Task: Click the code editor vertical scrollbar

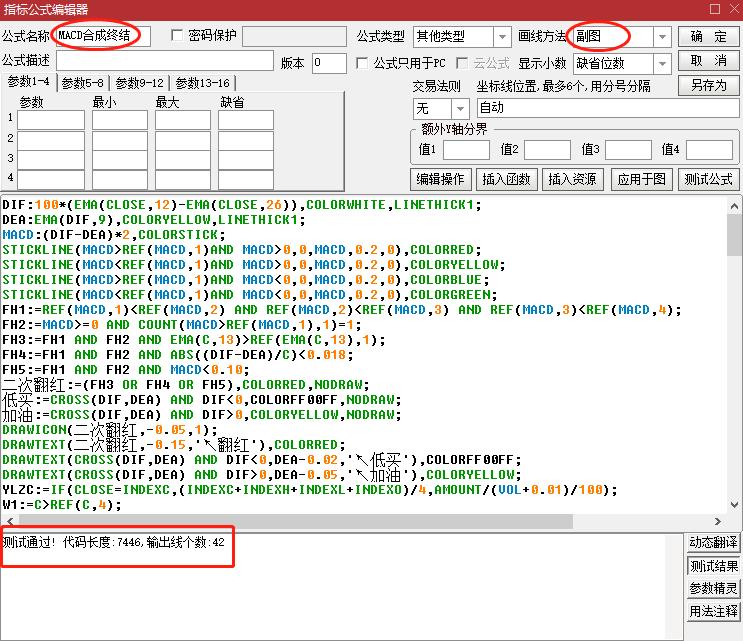Action: click(734, 360)
